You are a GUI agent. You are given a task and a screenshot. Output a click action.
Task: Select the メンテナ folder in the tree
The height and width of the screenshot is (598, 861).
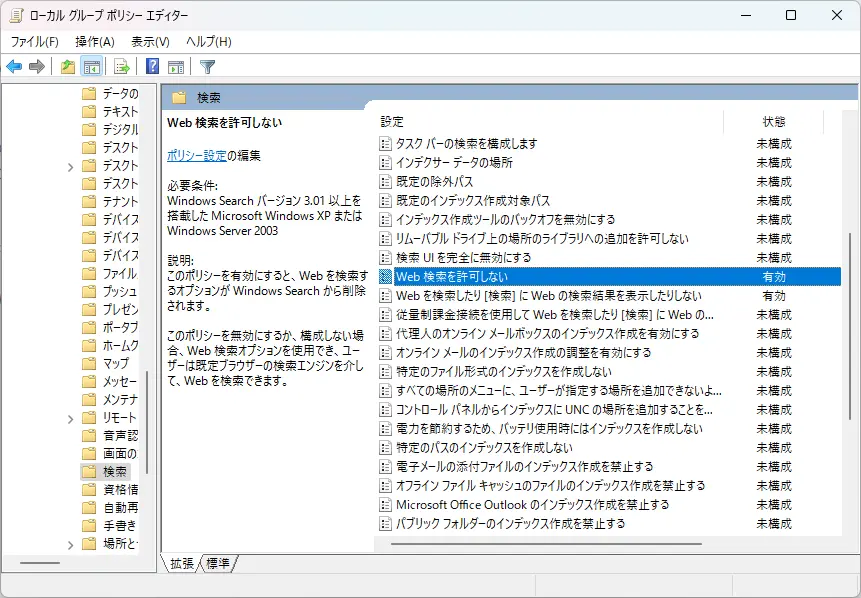click(121, 399)
